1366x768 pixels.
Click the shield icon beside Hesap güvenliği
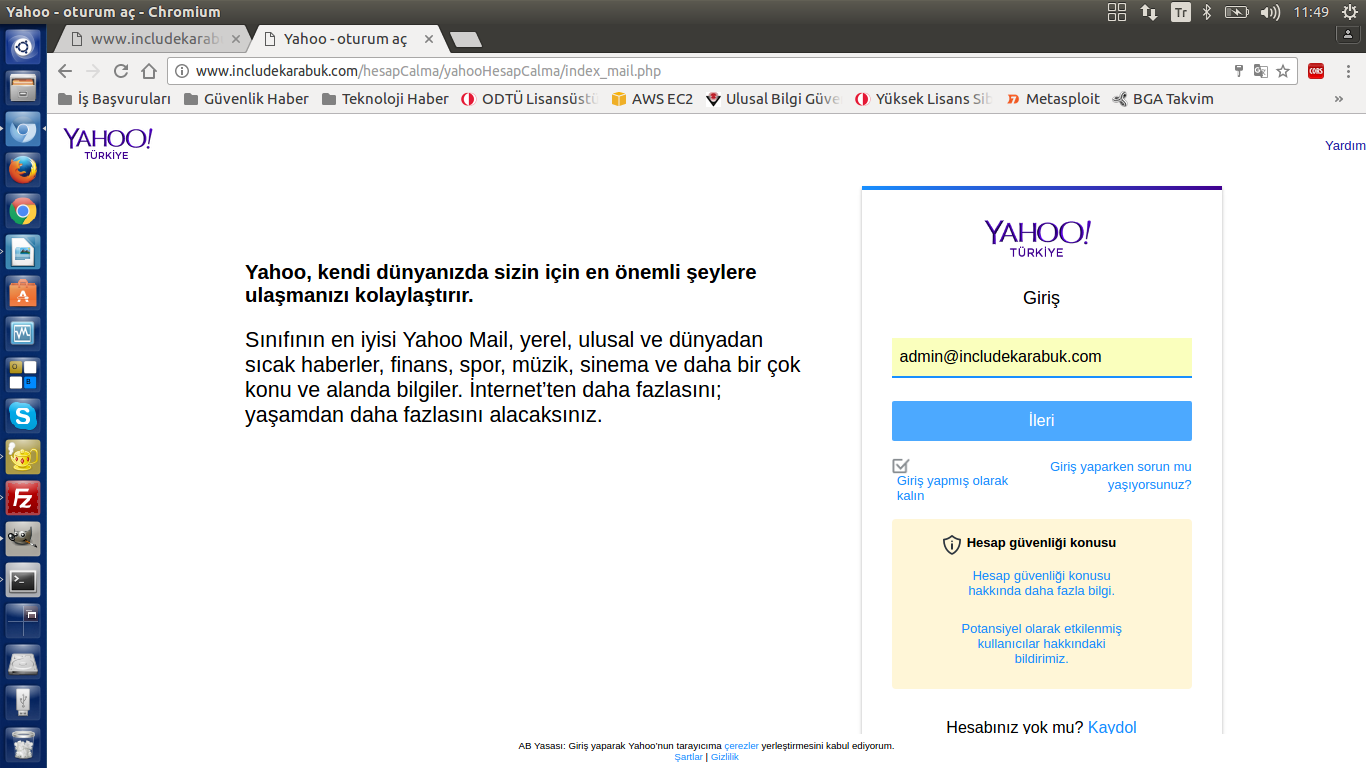pyautogui.click(x=952, y=545)
